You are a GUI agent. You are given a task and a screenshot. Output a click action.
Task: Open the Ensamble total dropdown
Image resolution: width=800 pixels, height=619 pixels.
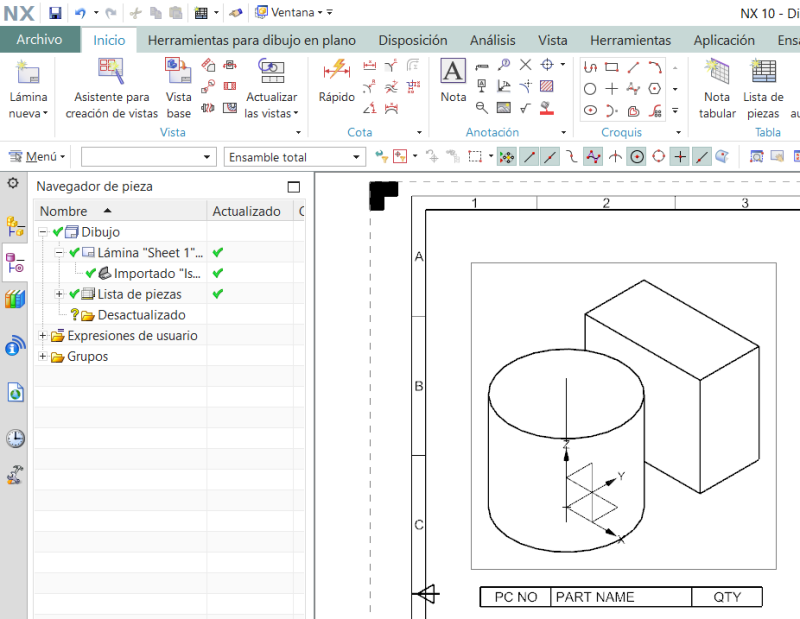294,157
